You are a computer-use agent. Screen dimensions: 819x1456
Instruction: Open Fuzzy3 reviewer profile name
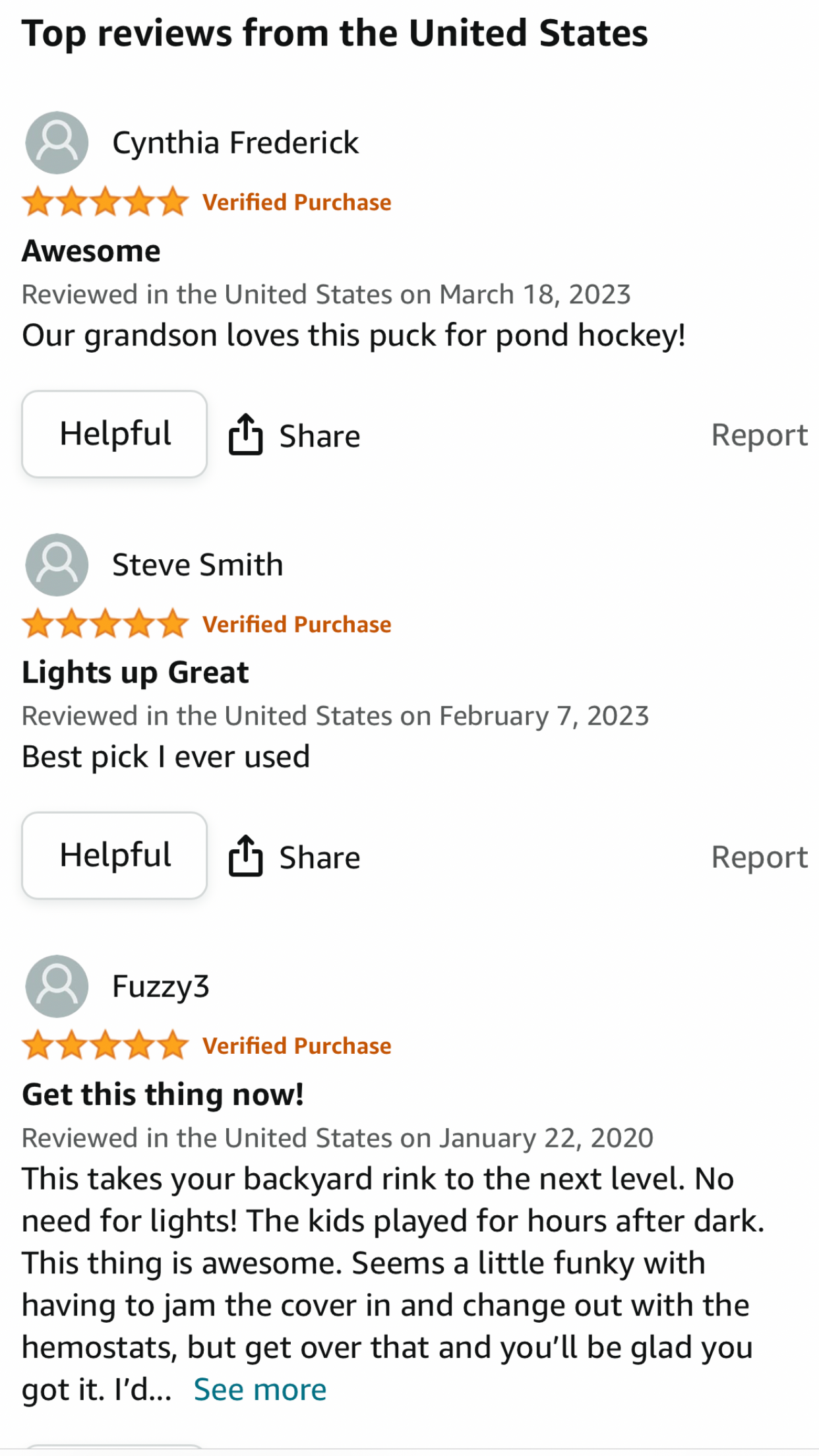pos(160,986)
